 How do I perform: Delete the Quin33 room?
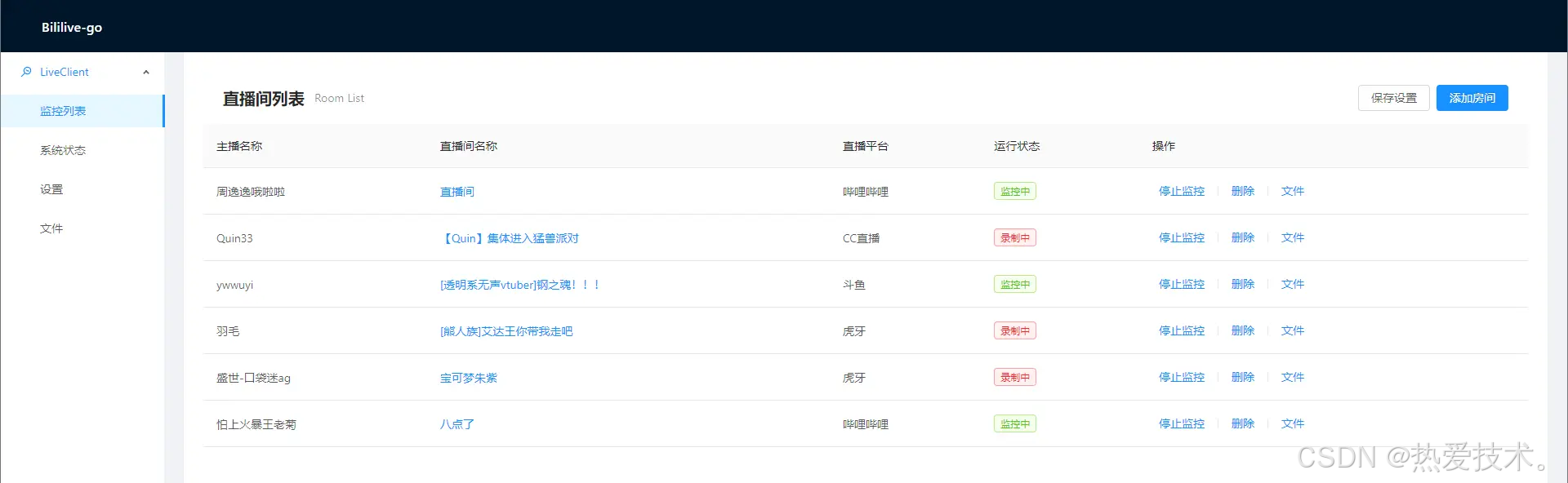pos(1243,237)
